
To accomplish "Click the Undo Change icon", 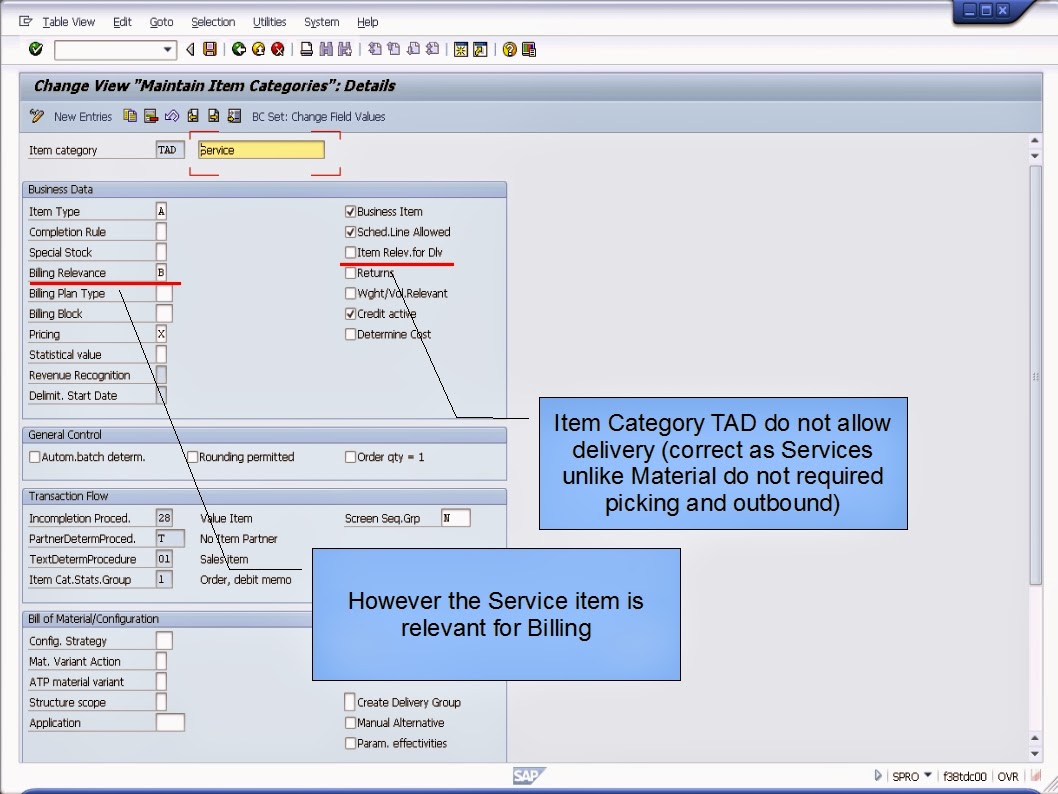I will pyautogui.click(x=171, y=116).
